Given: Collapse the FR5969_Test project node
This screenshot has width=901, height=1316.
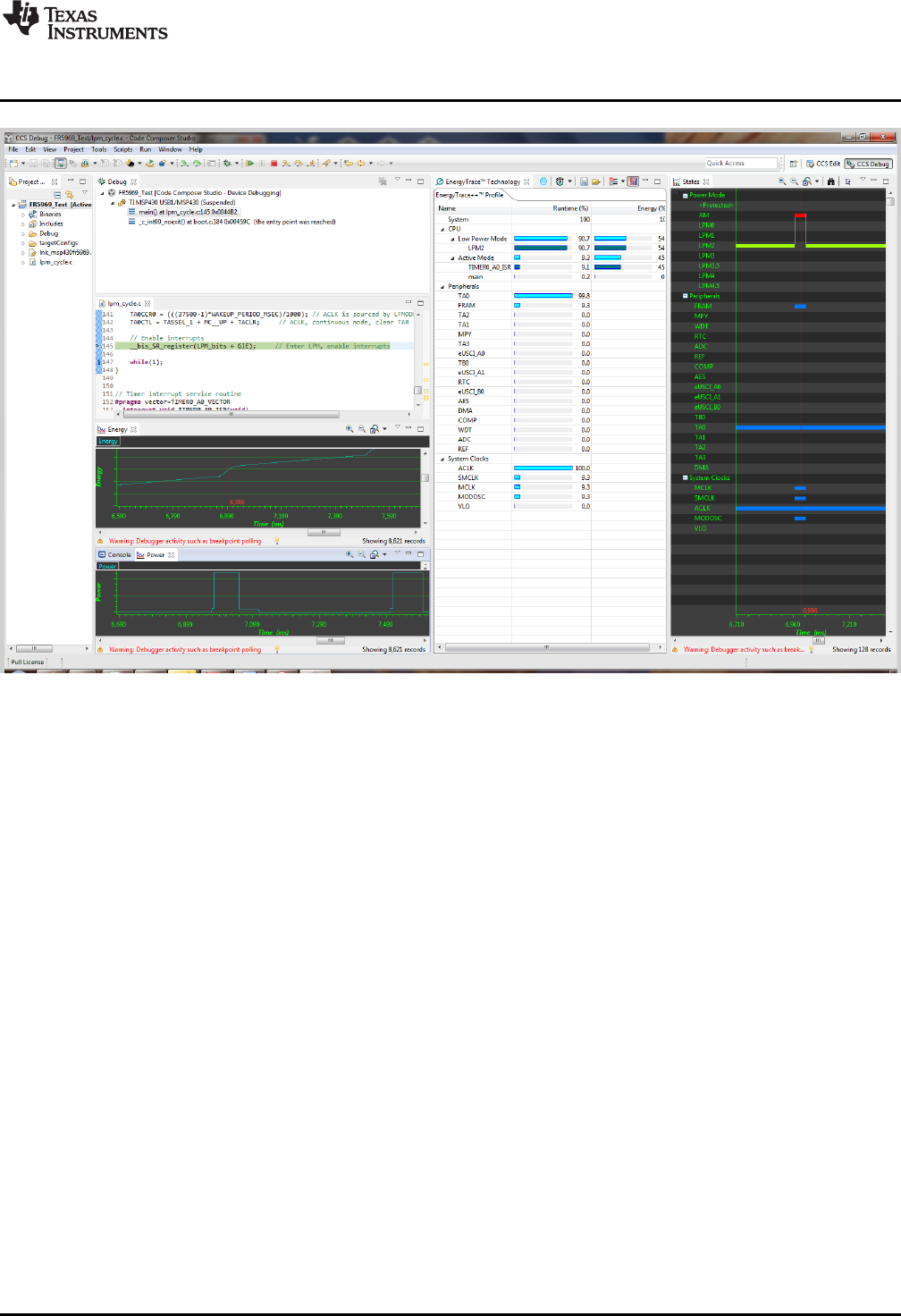Looking at the screenshot, I should (13, 205).
